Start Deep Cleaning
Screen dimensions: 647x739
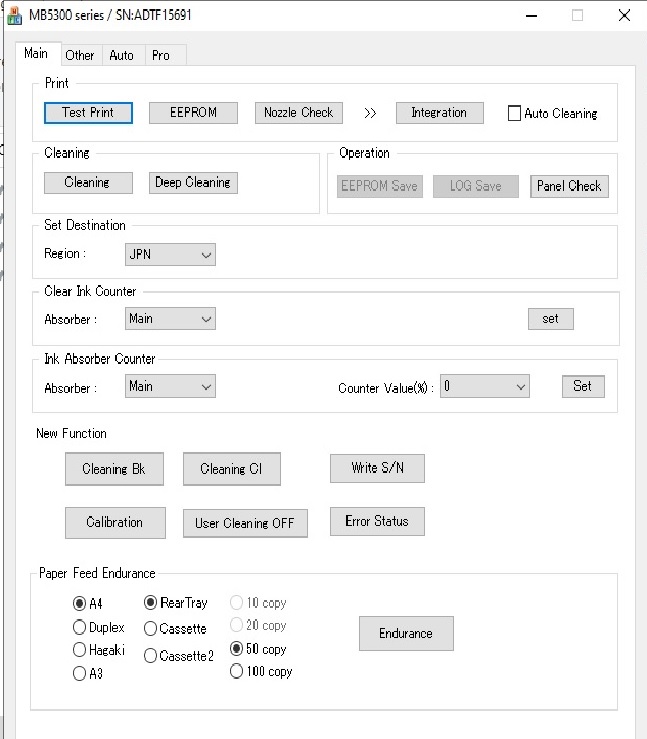click(x=193, y=183)
